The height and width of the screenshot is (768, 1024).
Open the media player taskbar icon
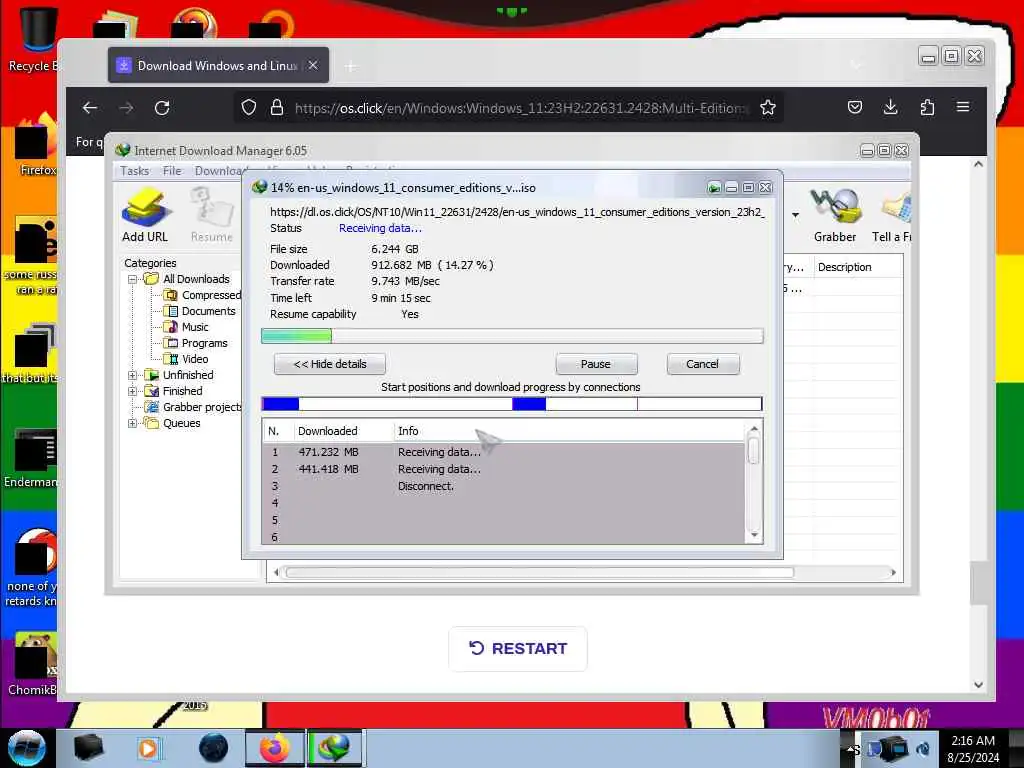point(148,748)
